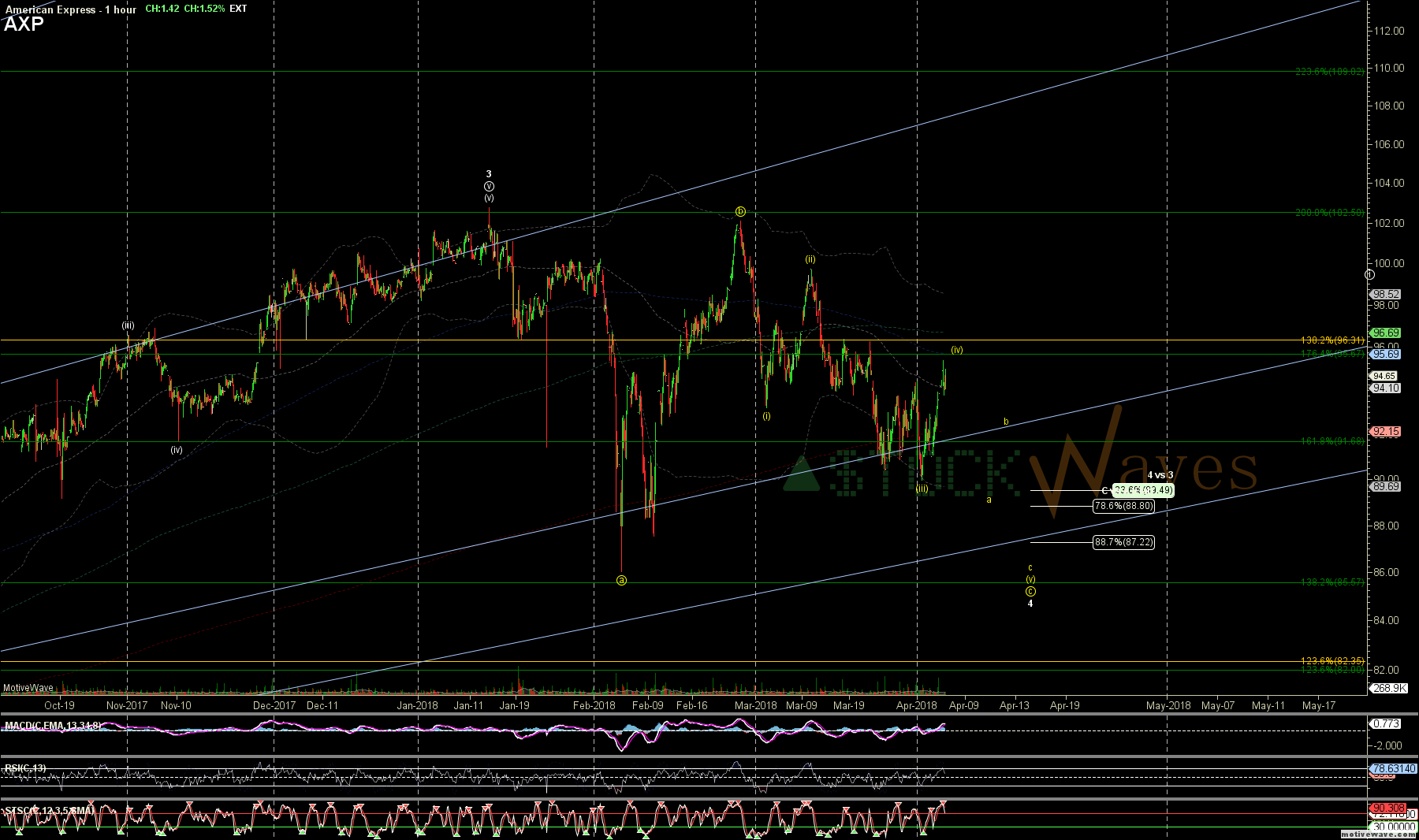
Task: Select the 161.8%(91.68) Fibonacci level label
Action: 1331,441
